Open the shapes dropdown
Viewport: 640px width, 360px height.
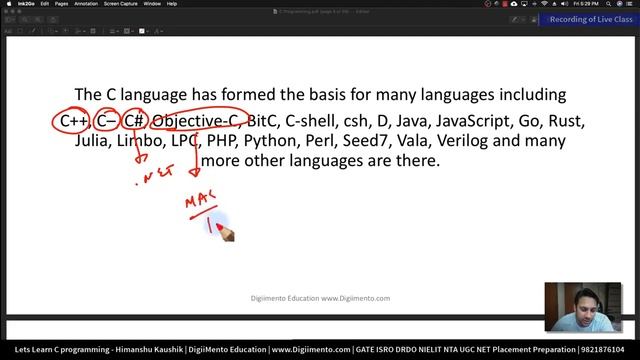pyautogui.click(x=53, y=31)
